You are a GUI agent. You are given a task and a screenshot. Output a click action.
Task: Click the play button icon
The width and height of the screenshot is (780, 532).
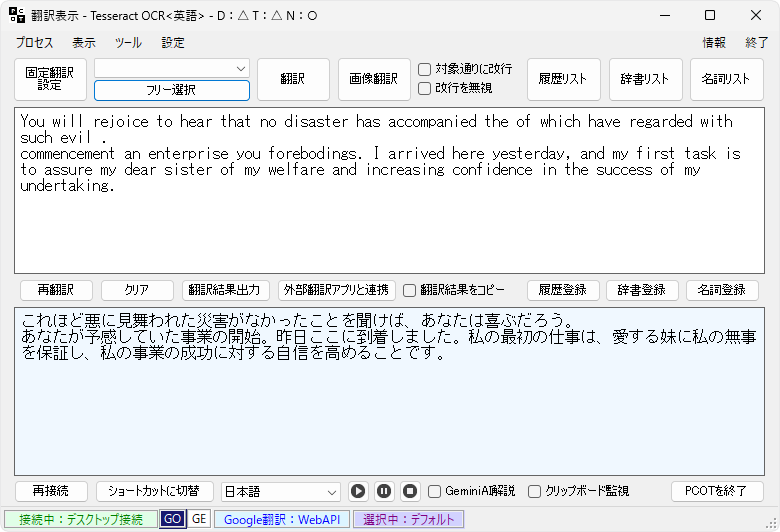[x=358, y=491]
